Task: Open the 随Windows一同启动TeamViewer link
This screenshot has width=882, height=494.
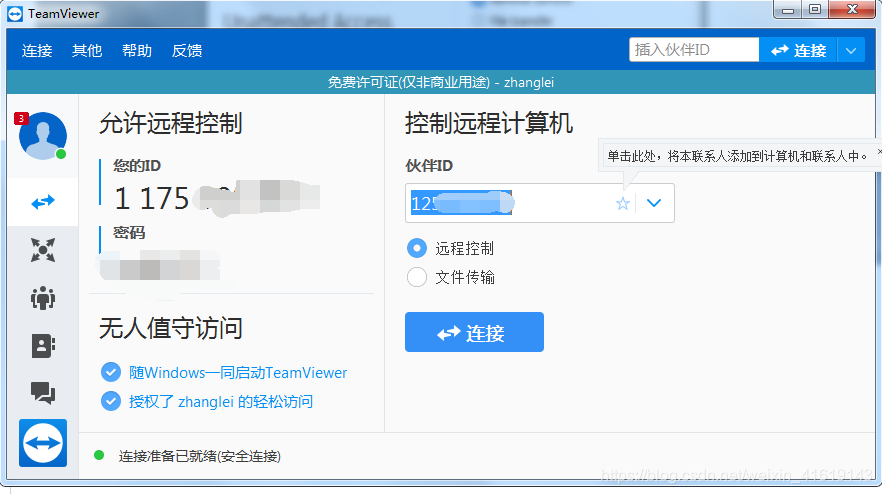Action: pos(238,372)
